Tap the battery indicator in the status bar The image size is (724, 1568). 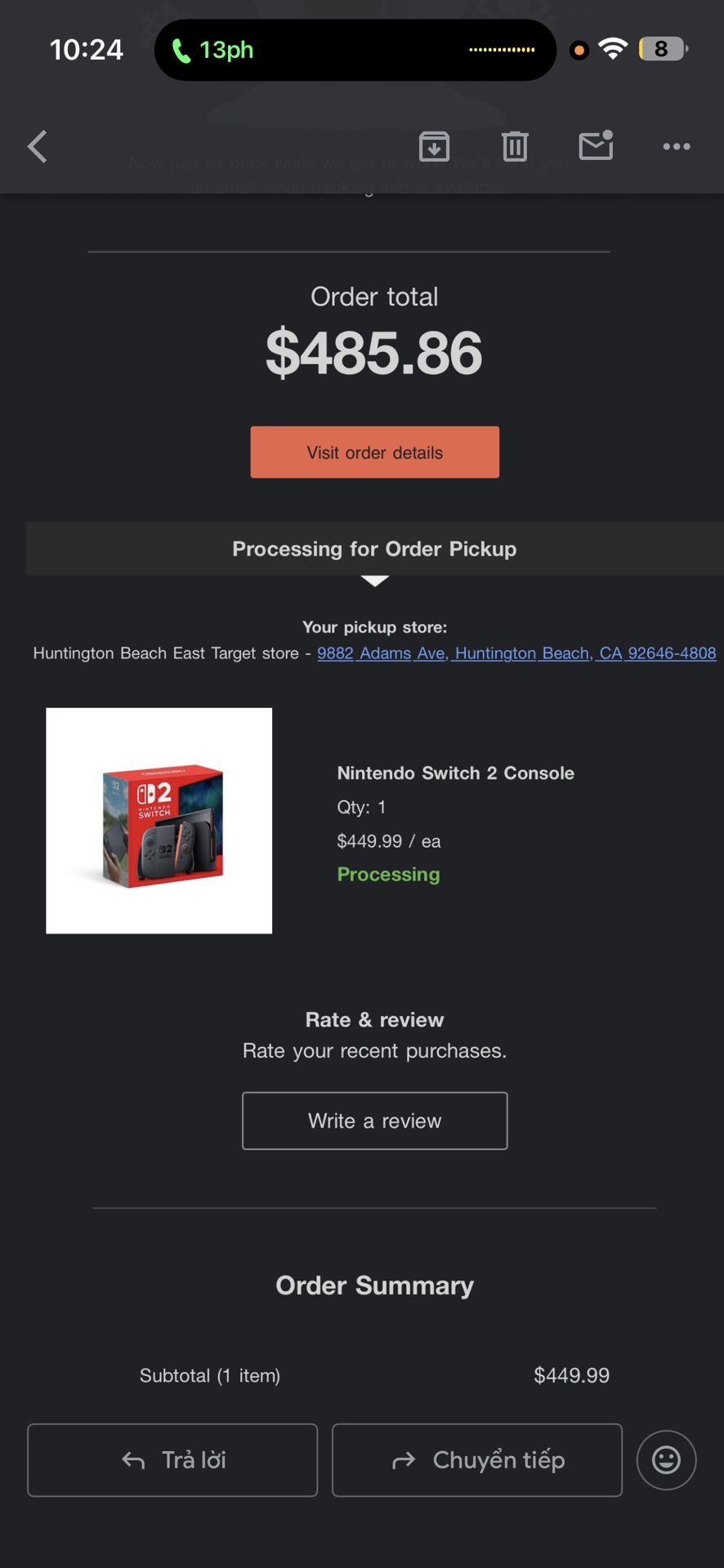click(x=664, y=48)
